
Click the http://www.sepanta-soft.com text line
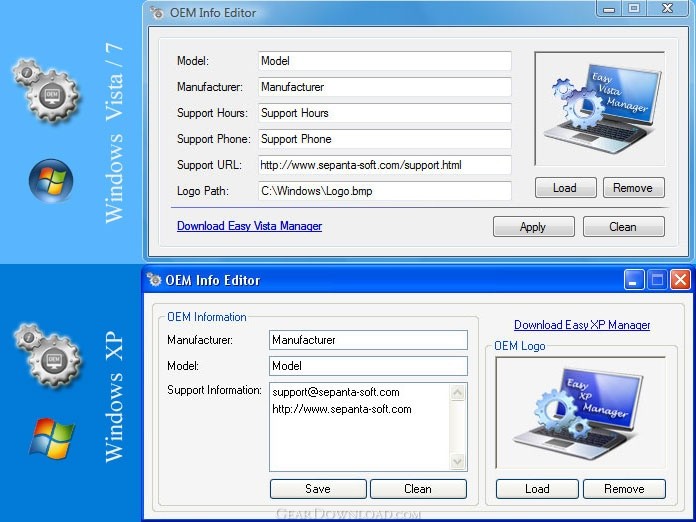pos(342,409)
